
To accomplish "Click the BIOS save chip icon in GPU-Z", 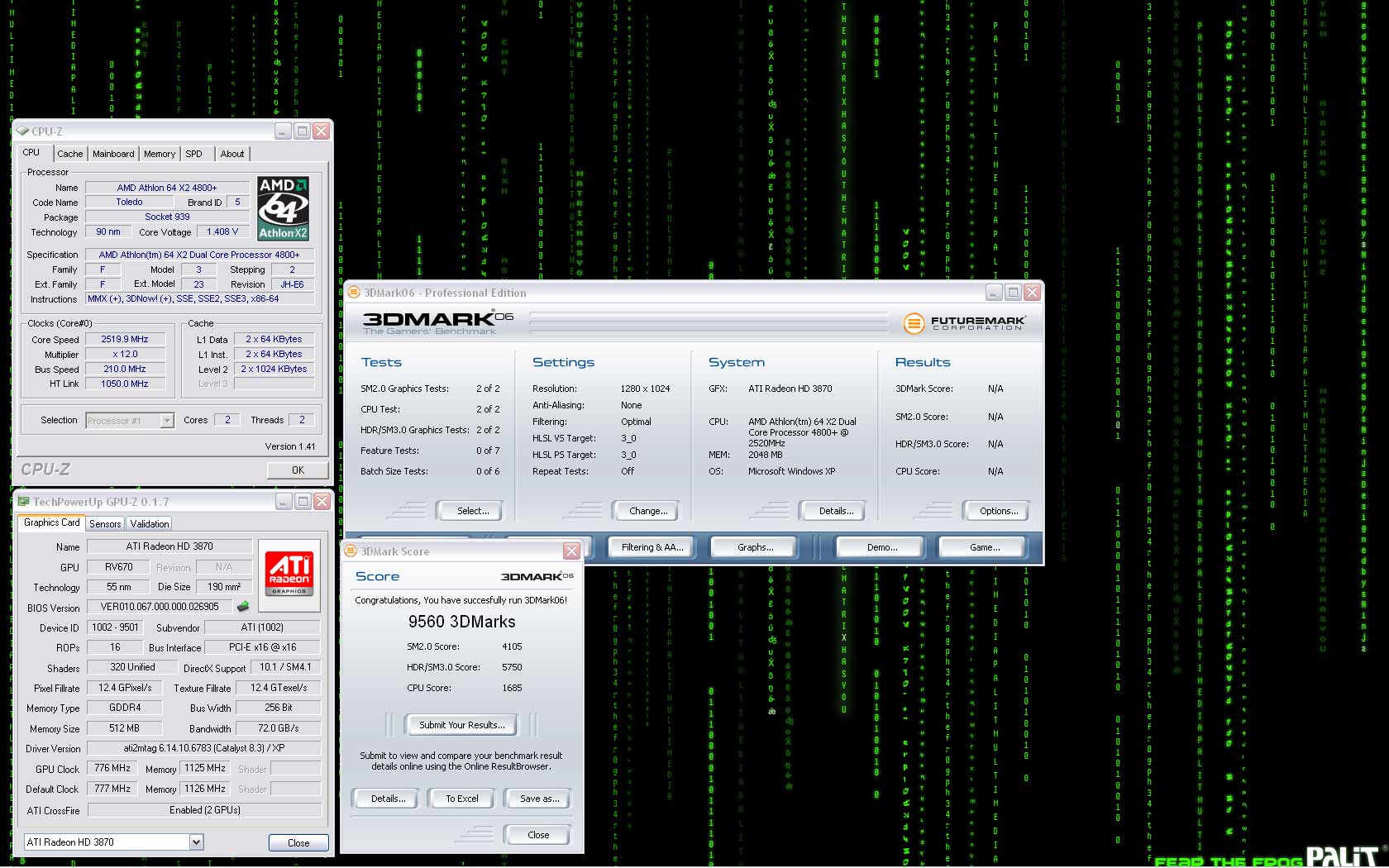I will (x=243, y=606).
